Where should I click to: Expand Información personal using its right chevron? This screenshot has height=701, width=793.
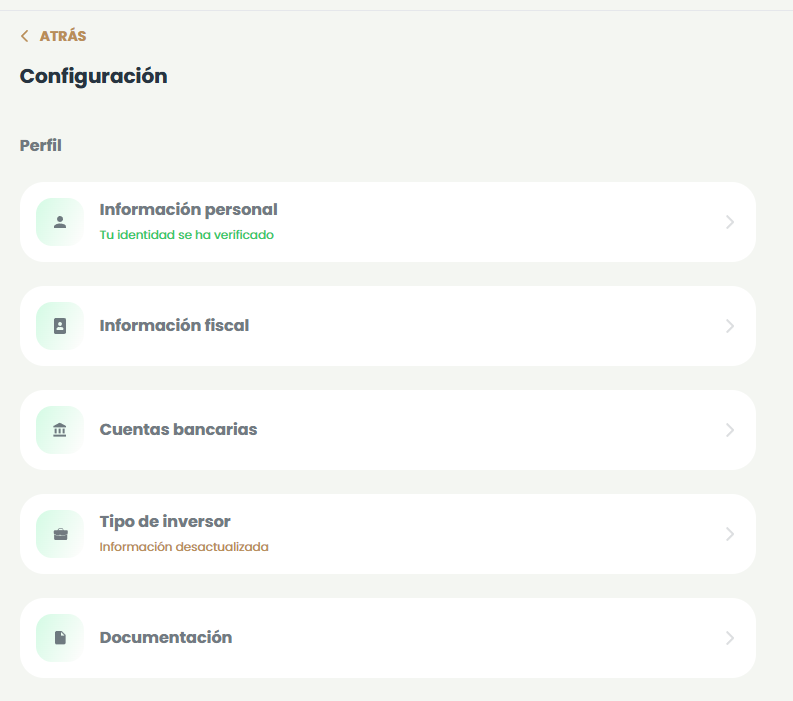pyautogui.click(x=730, y=222)
